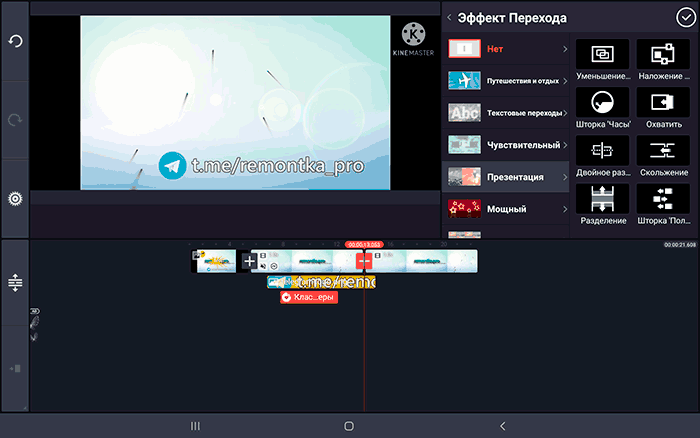
Task: Tap the undo arrow icon
Action: [15, 42]
